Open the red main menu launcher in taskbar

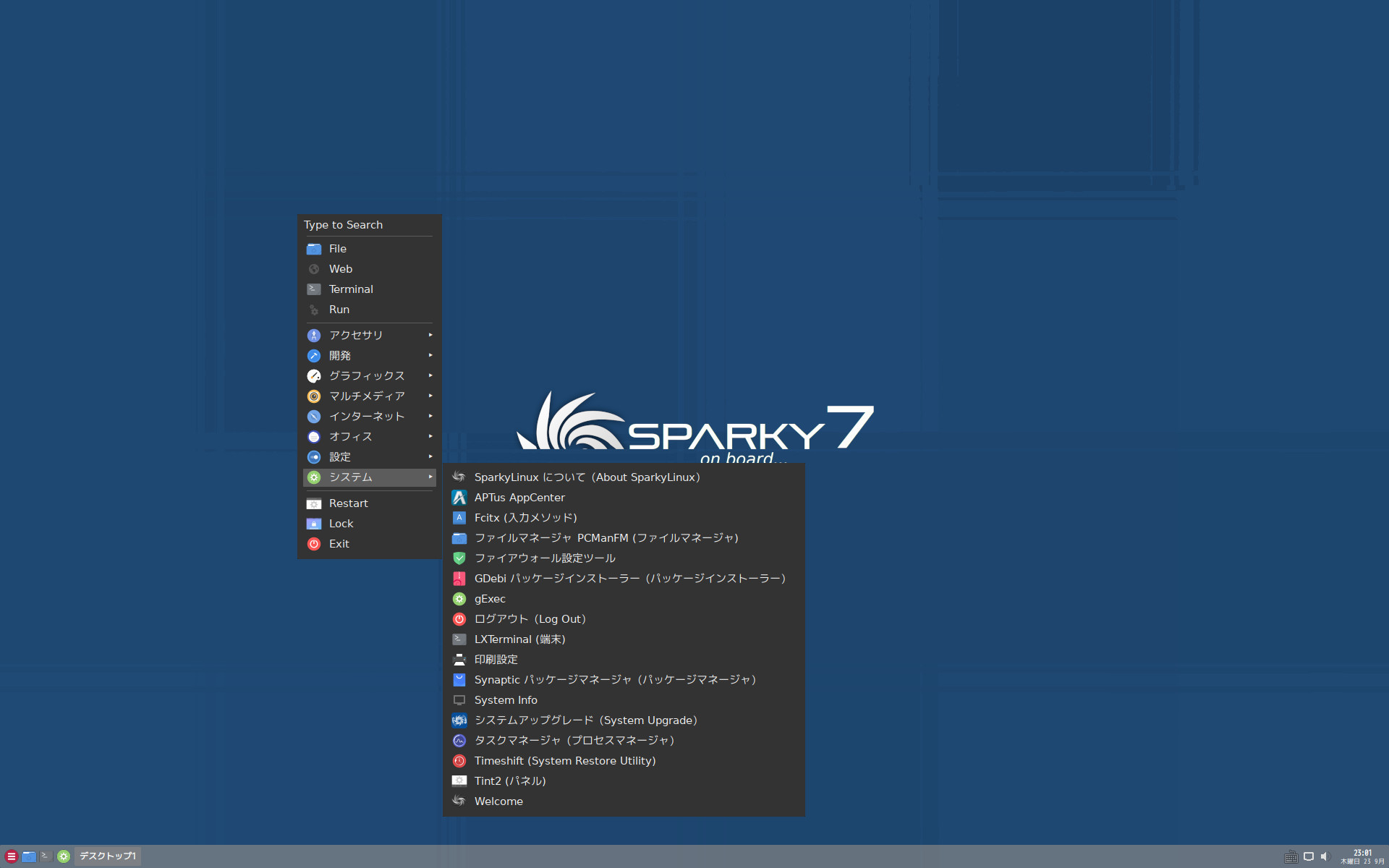11,856
